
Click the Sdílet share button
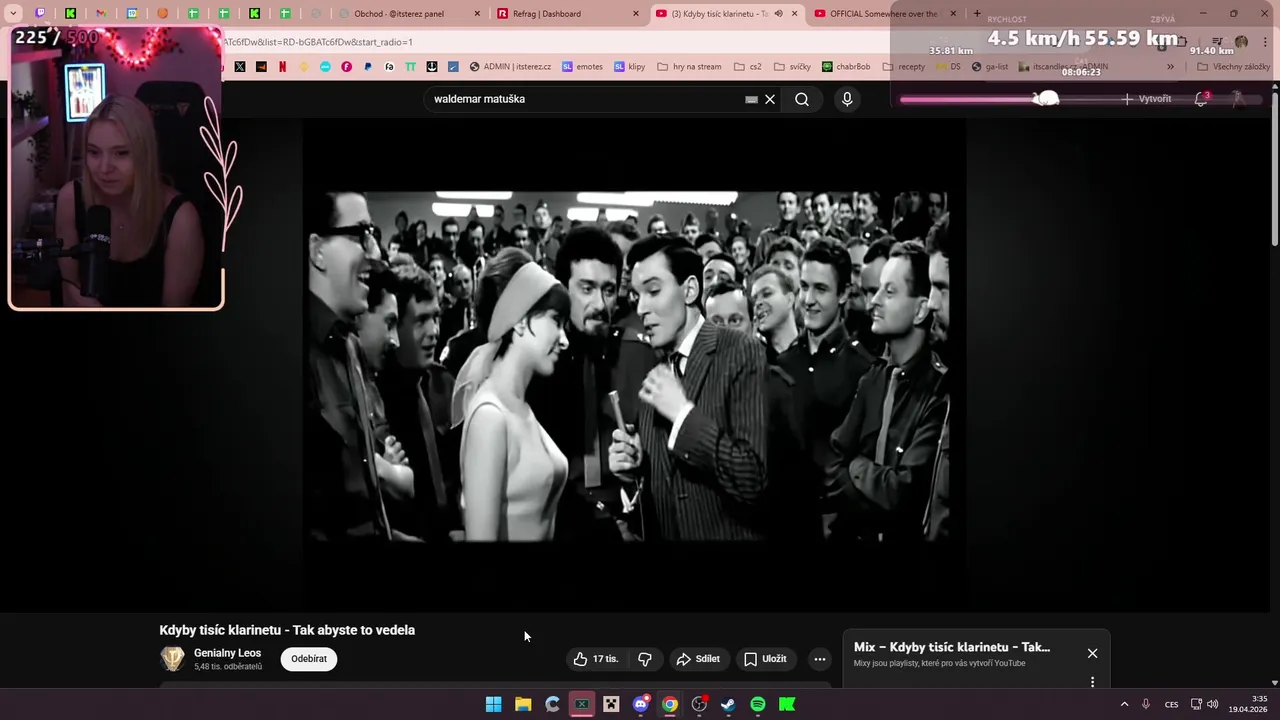(x=698, y=659)
